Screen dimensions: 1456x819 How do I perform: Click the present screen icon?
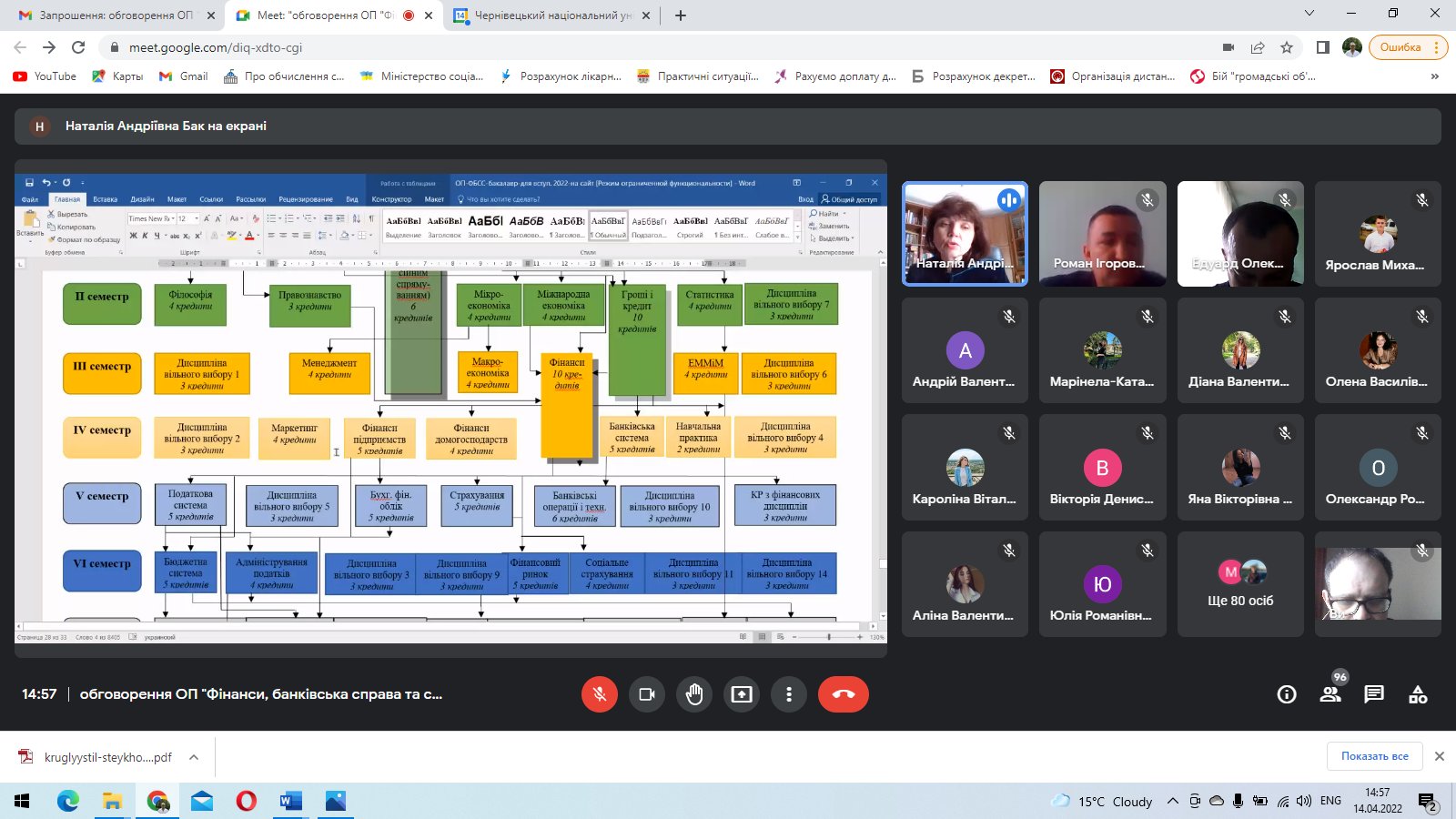(742, 694)
